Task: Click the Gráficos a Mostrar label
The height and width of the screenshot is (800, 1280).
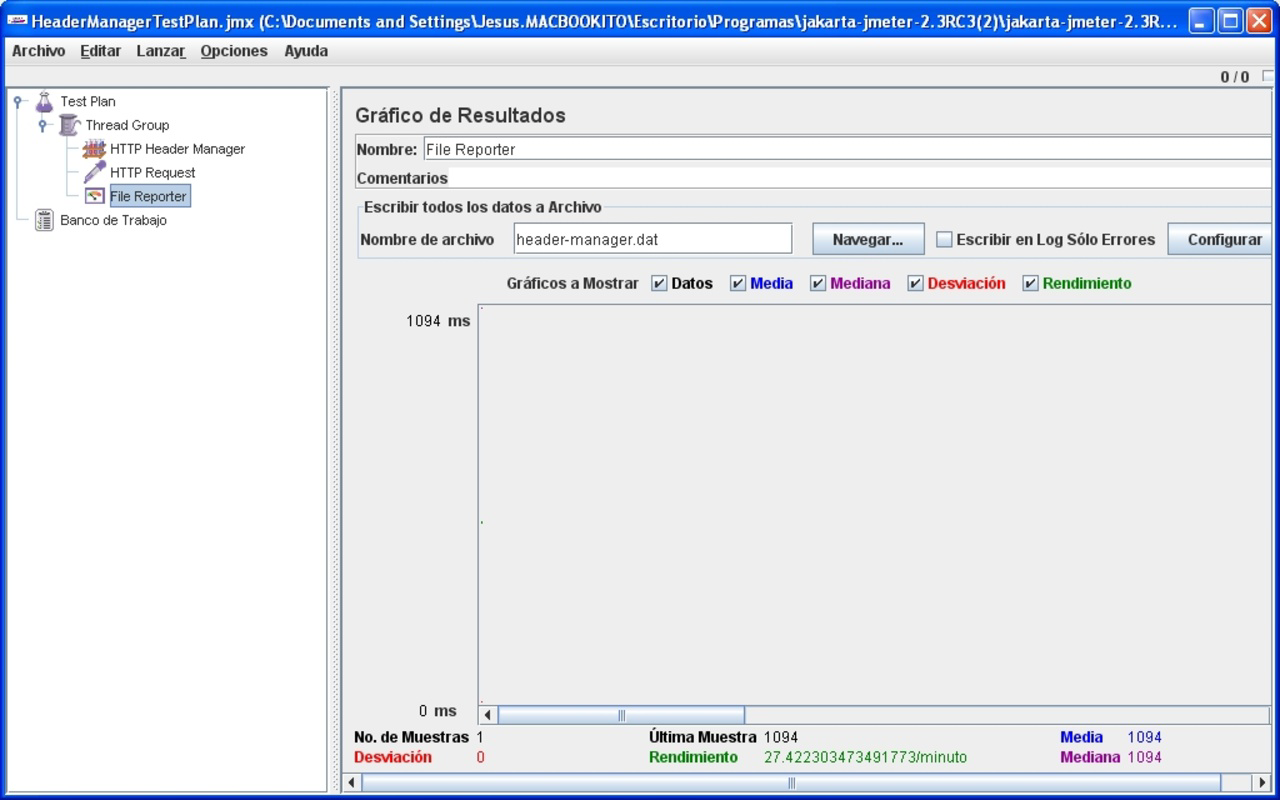Action: [572, 283]
